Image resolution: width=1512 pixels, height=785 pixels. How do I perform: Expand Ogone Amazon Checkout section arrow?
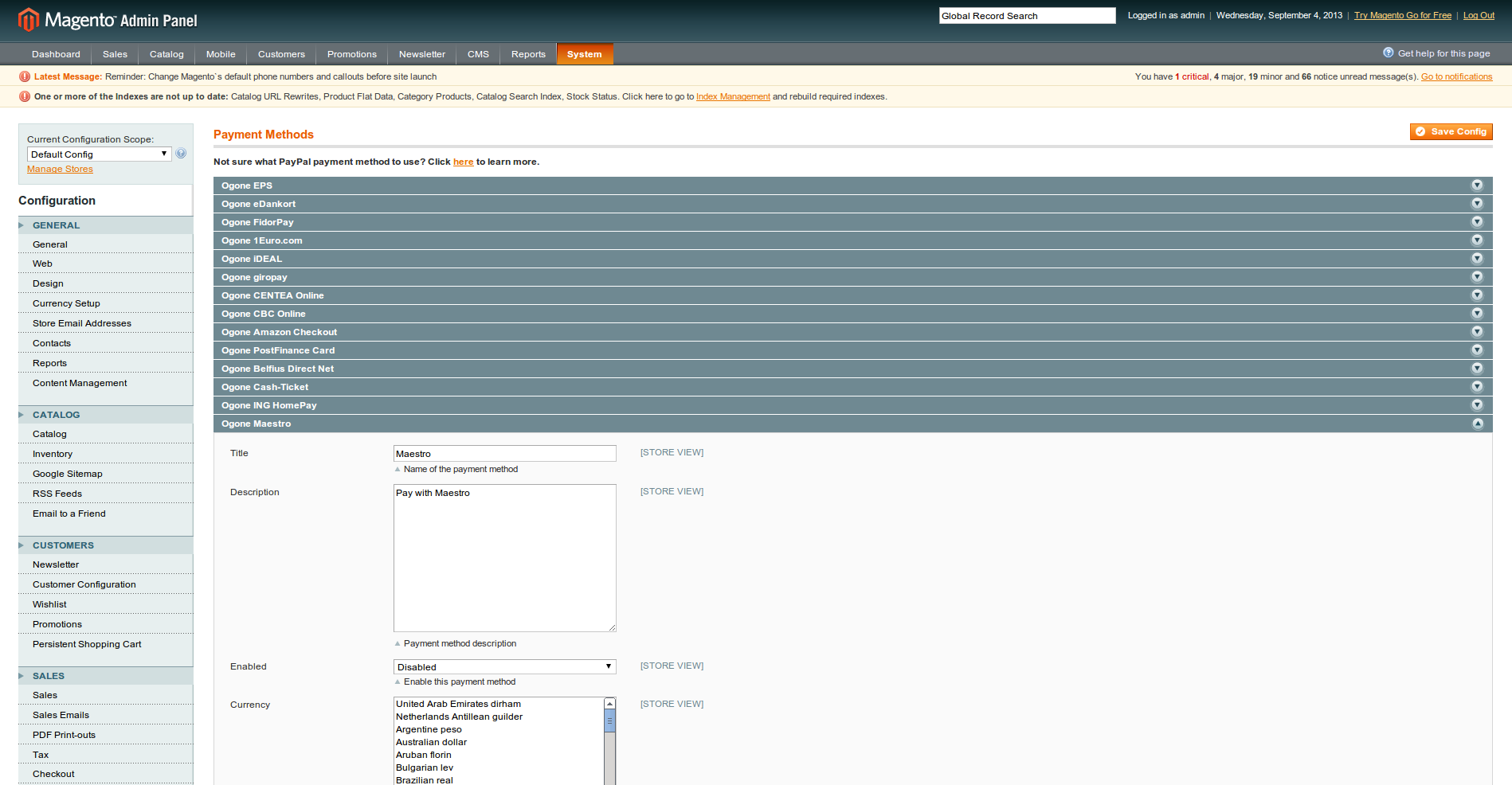tap(1477, 332)
